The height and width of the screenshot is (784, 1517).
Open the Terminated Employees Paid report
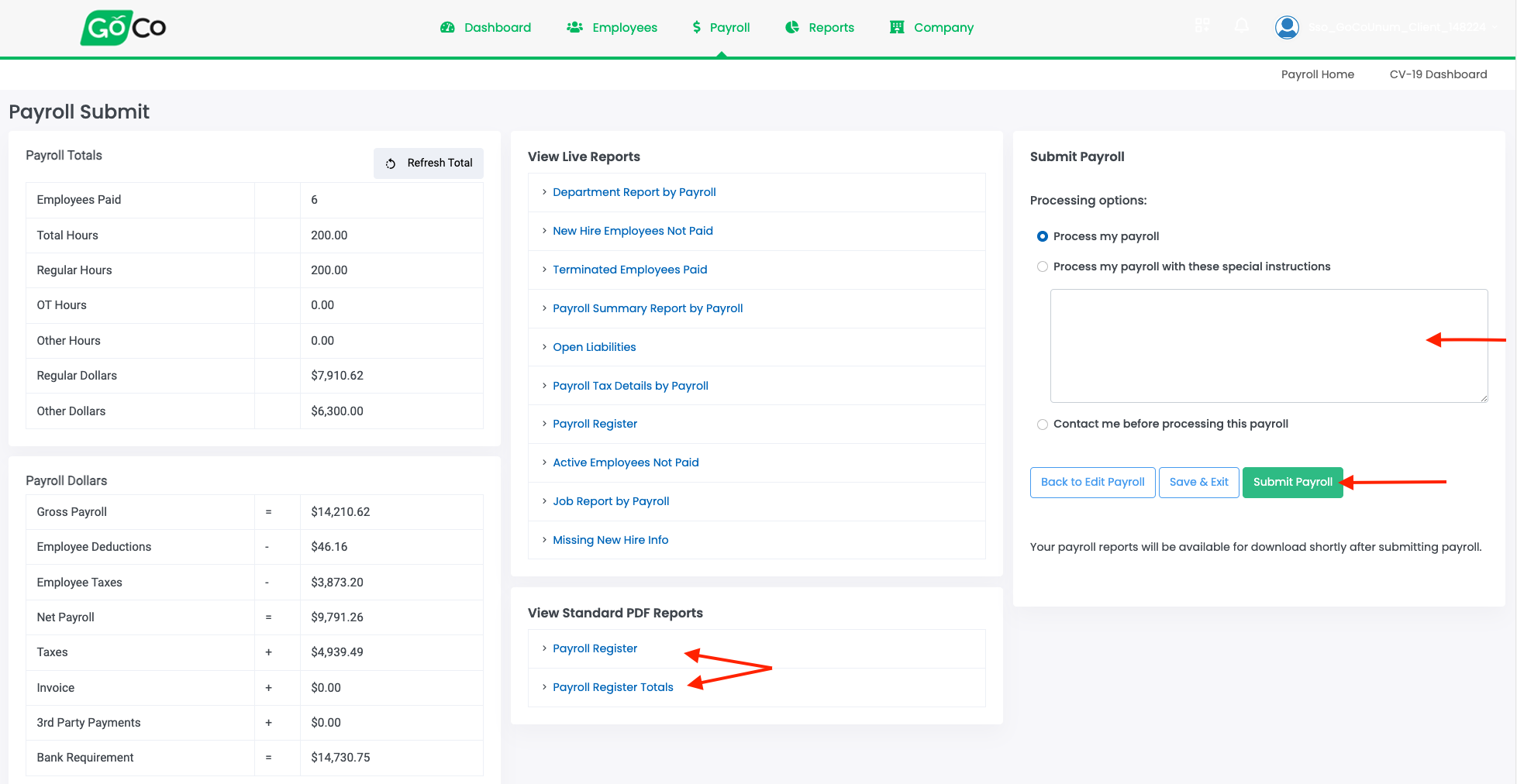click(x=629, y=270)
